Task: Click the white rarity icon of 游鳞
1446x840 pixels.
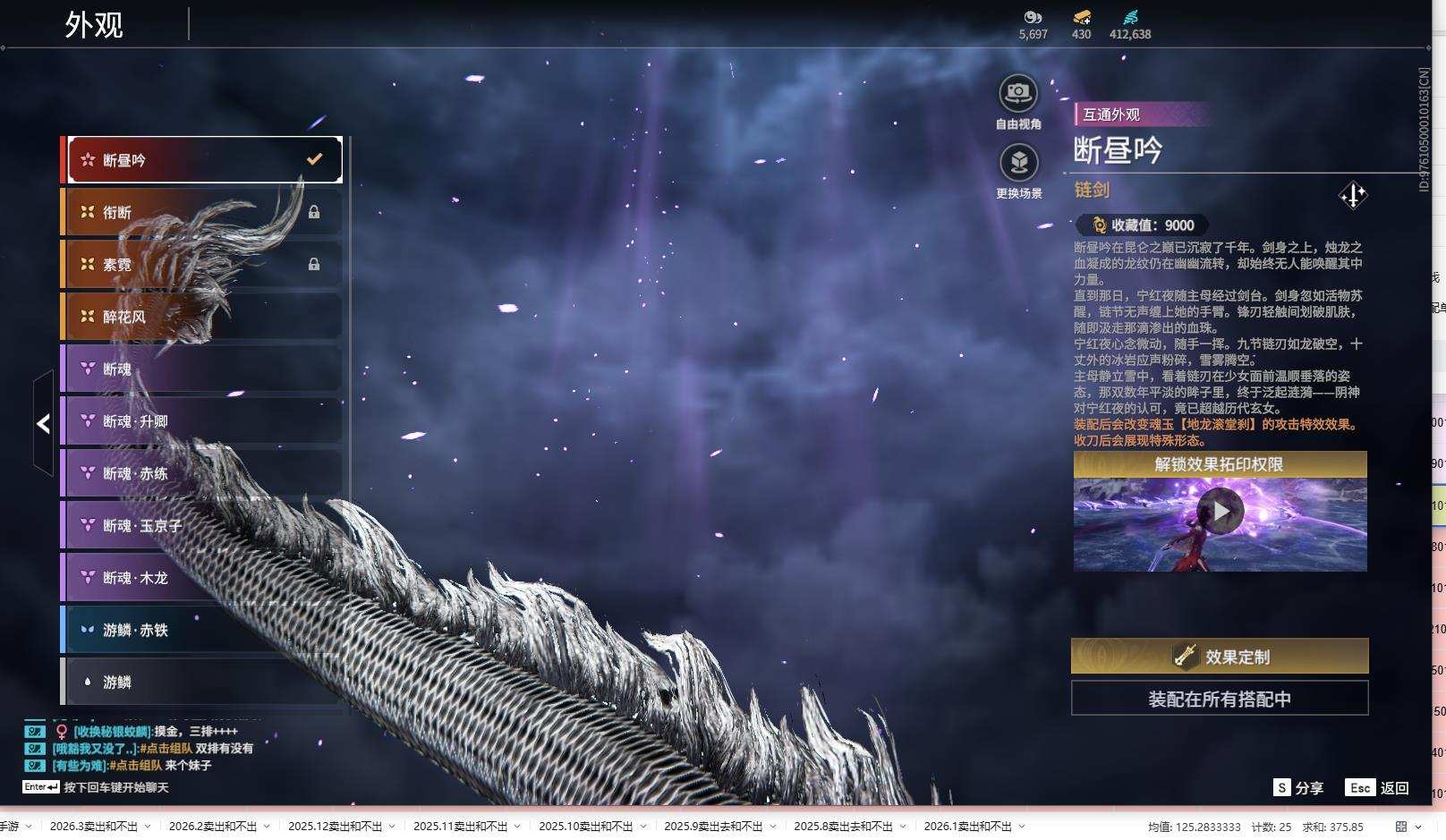Action: 88,682
